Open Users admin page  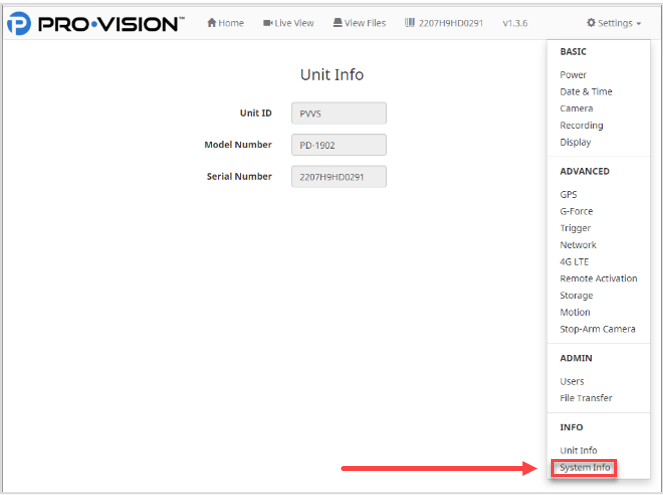pyautogui.click(x=572, y=381)
